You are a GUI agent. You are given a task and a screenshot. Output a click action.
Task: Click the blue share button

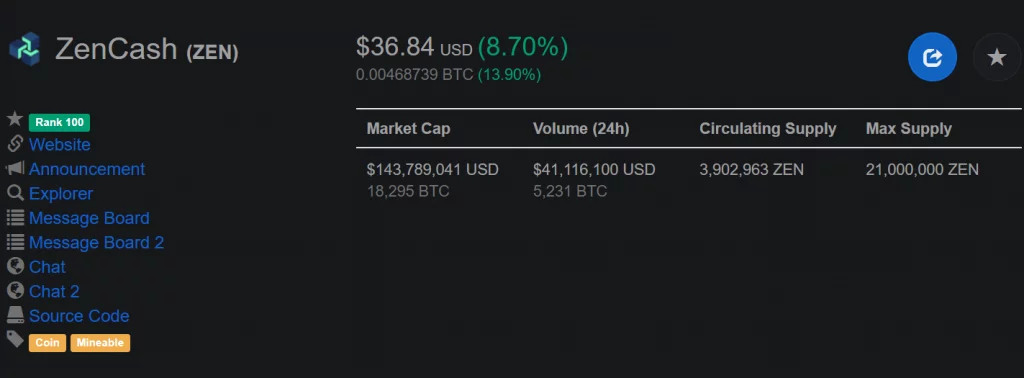pyautogui.click(x=932, y=57)
